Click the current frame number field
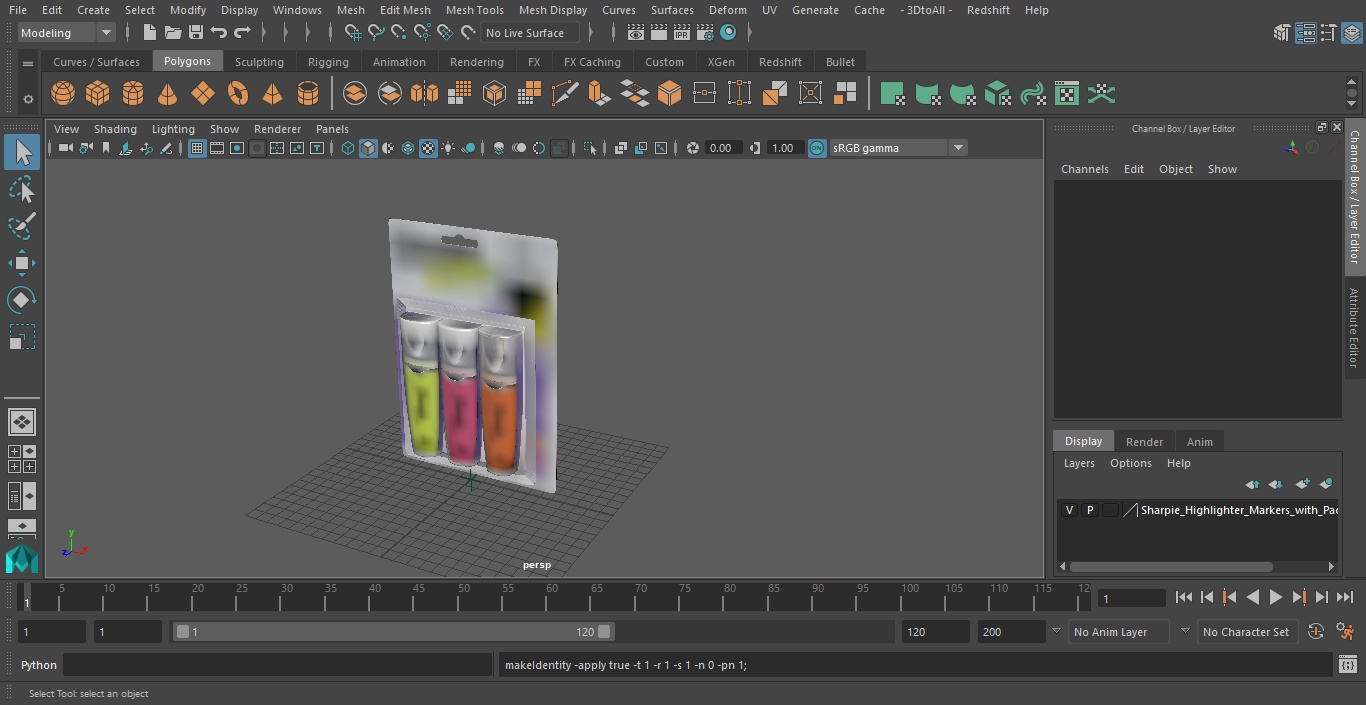 [1132, 598]
